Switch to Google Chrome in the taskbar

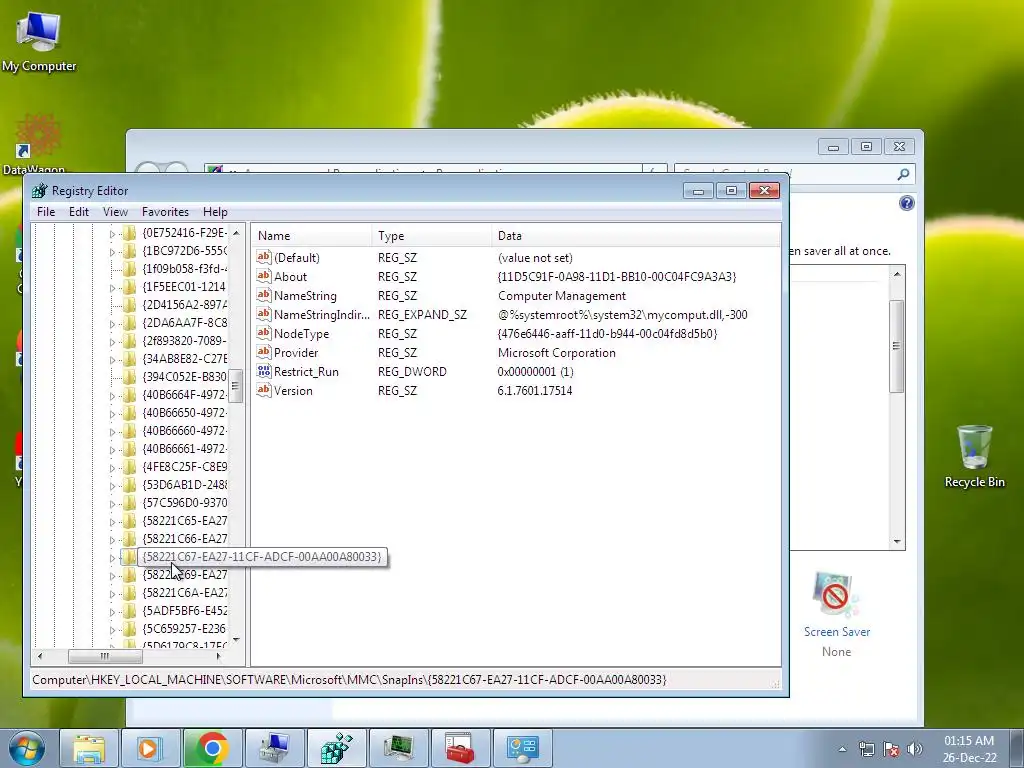click(212, 748)
